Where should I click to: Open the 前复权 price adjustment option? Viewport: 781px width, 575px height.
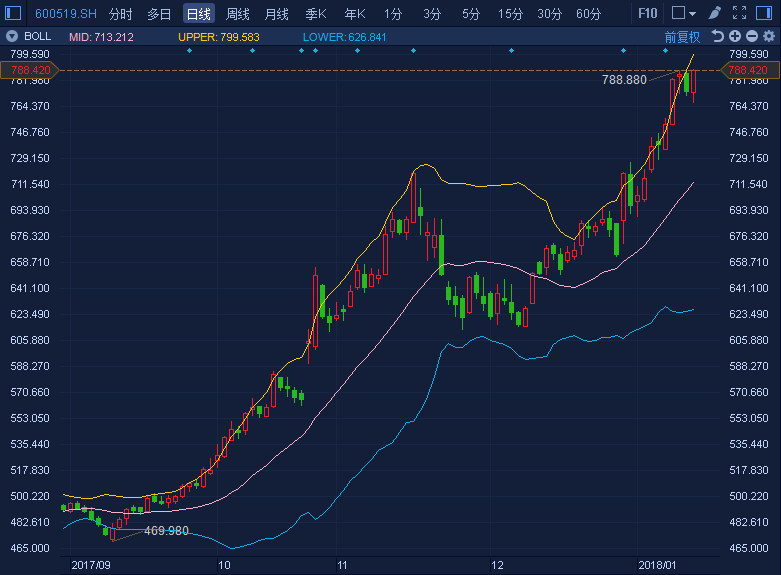point(682,37)
